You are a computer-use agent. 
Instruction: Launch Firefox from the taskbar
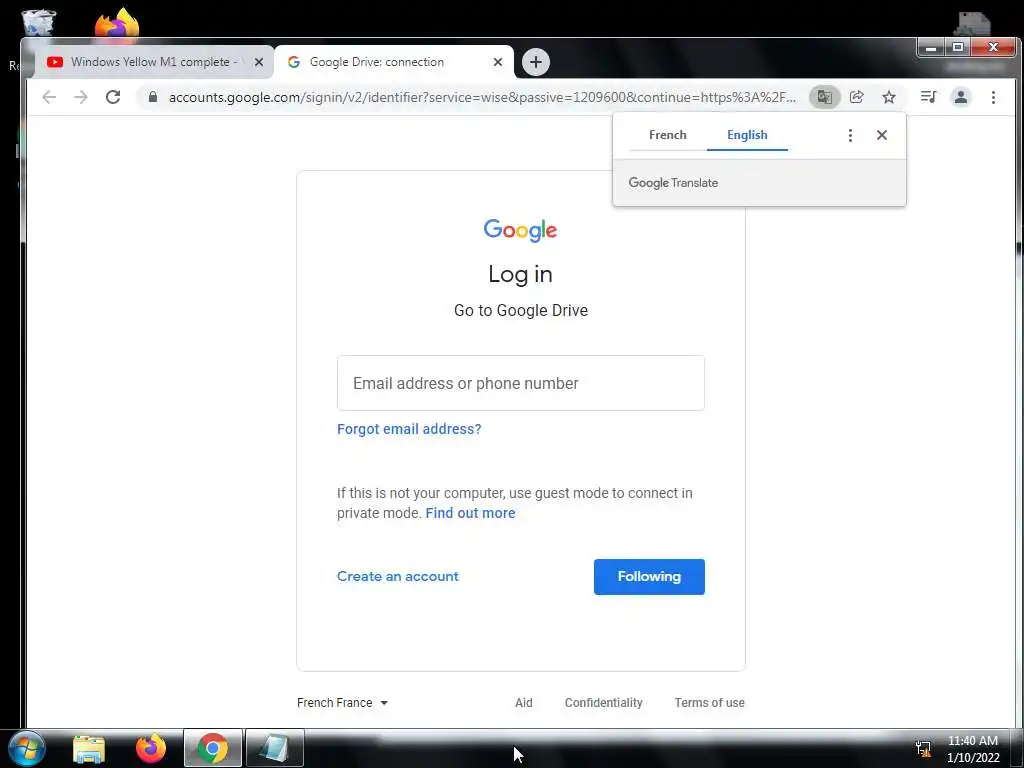click(x=151, y=748)
